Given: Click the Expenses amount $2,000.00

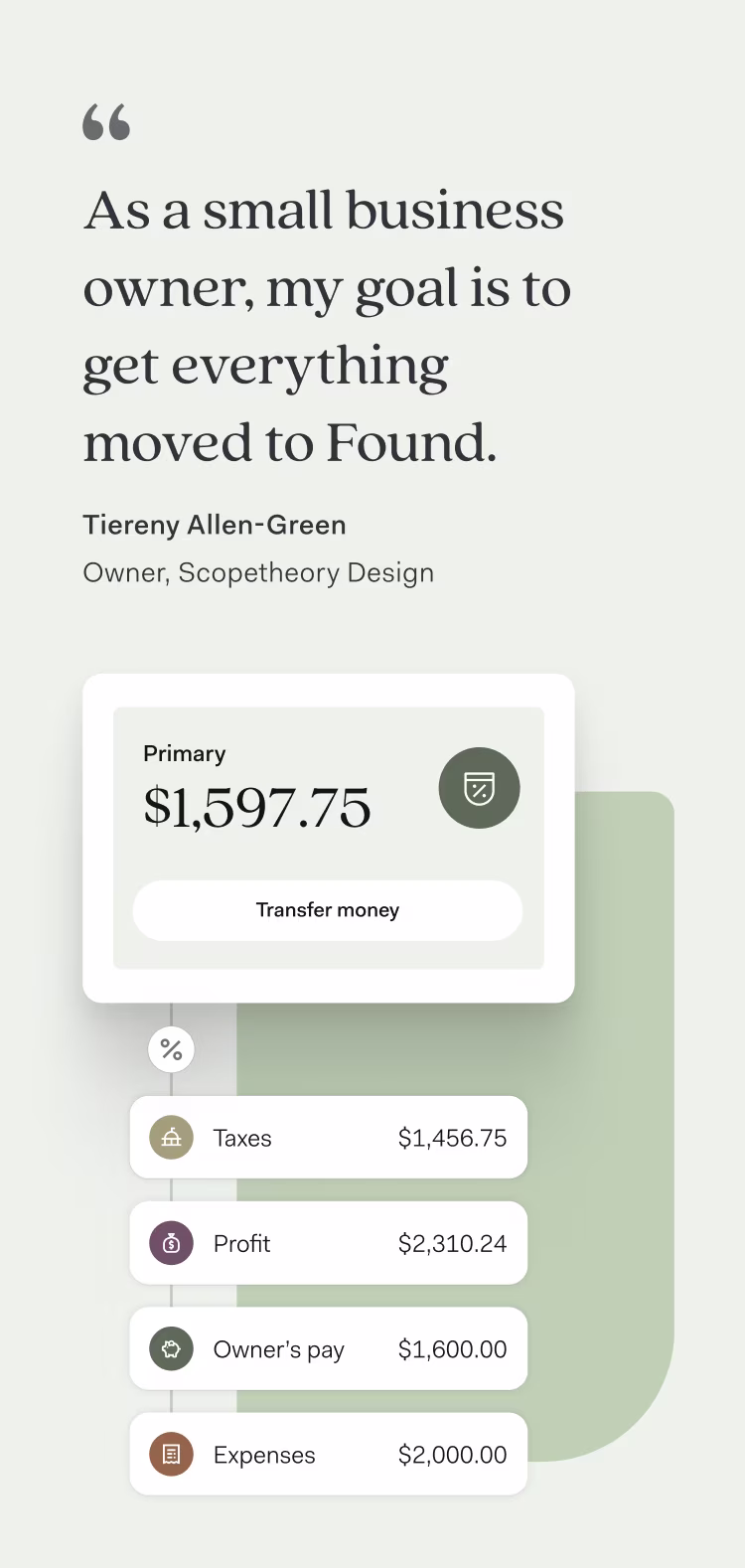Looking at the screenshot, I should (x=452, y=1455).
